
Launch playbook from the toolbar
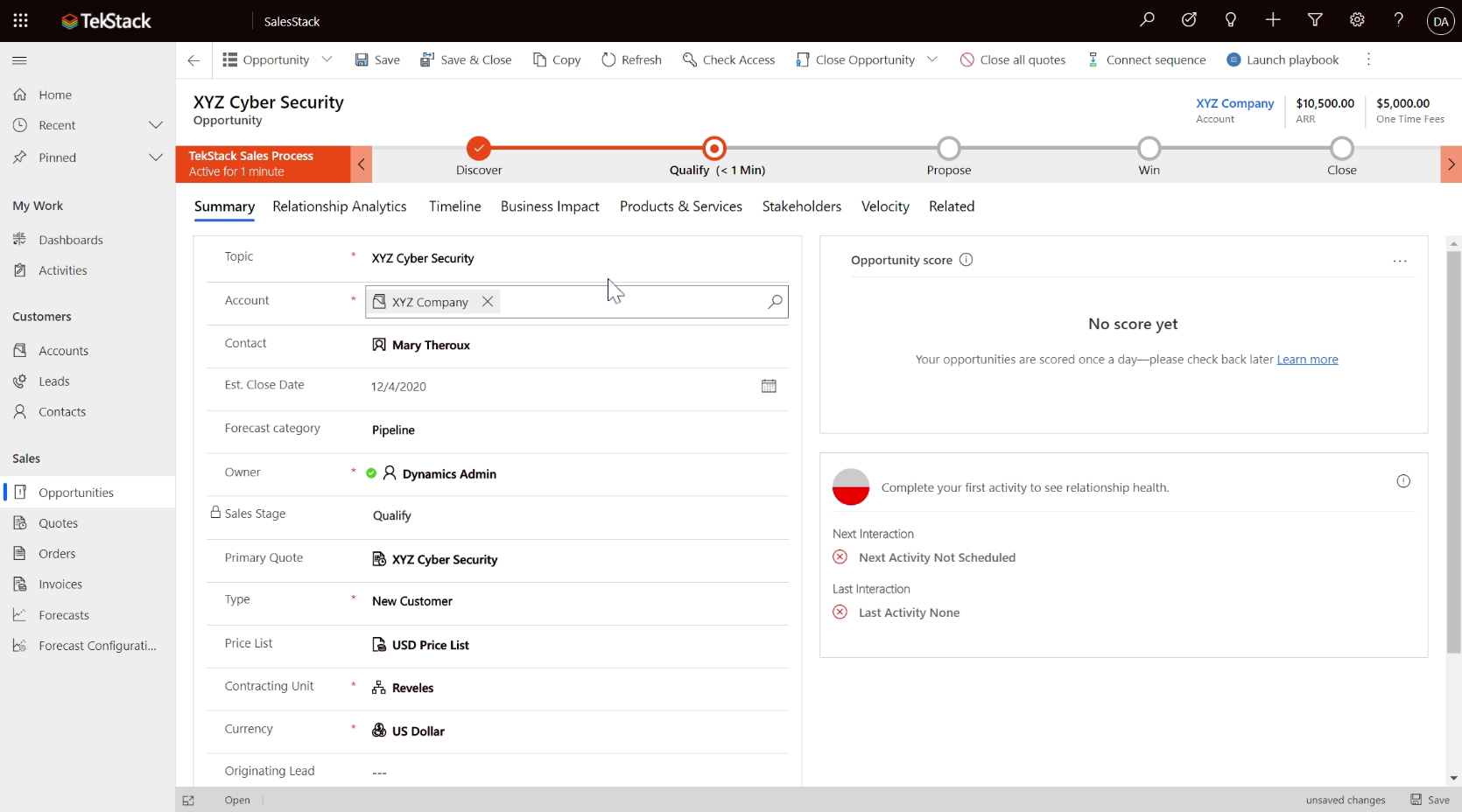pos(1283,59)
